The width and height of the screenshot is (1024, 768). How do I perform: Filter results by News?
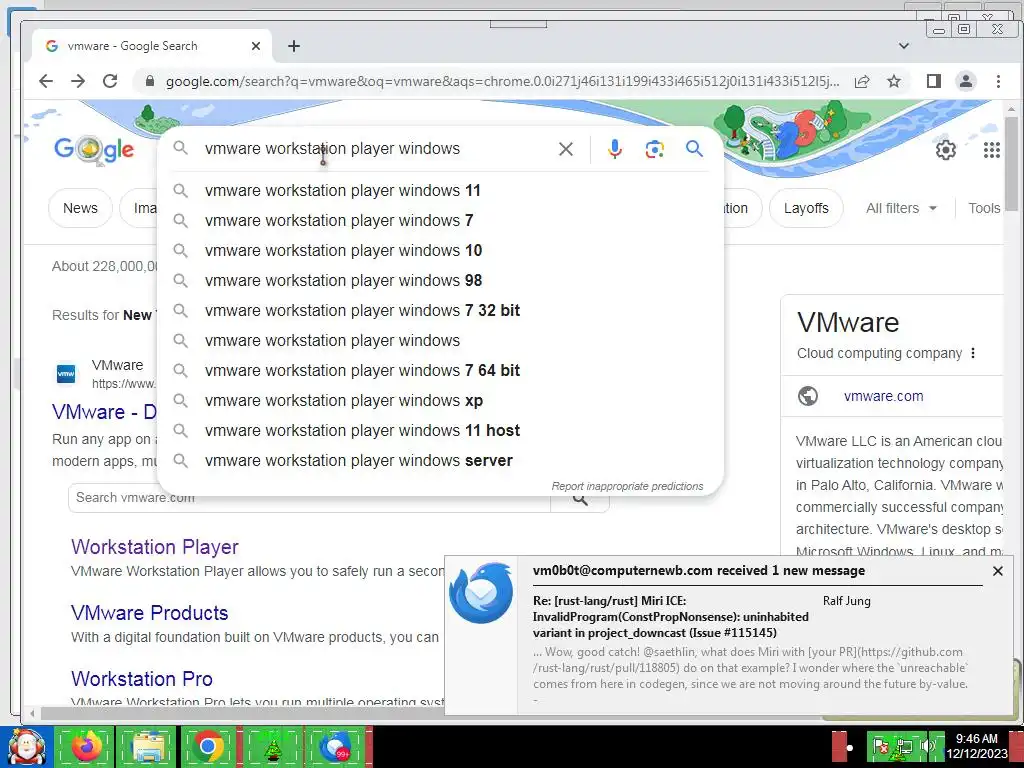[x=80, y=208]
